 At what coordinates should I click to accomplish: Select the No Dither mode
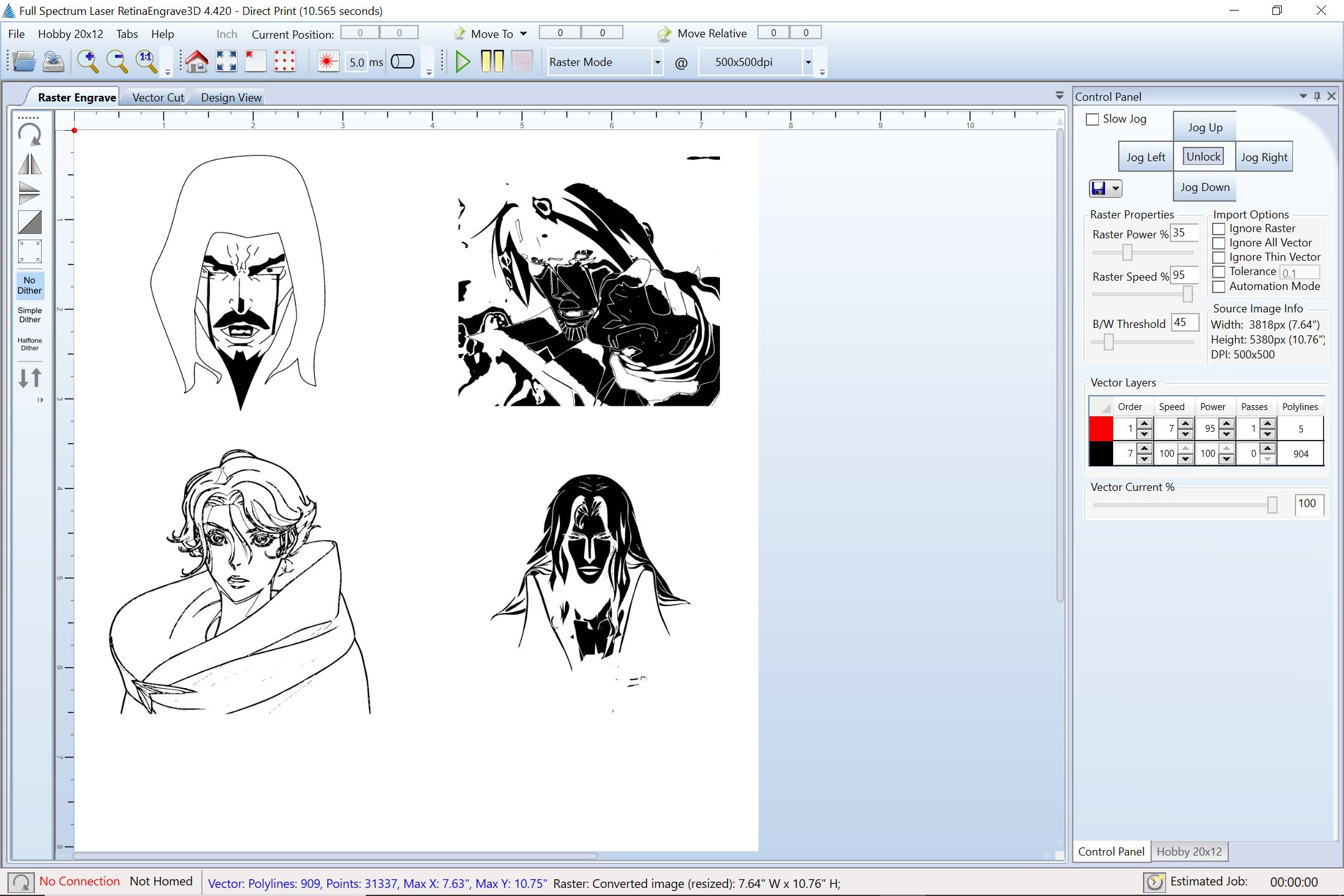30,285
